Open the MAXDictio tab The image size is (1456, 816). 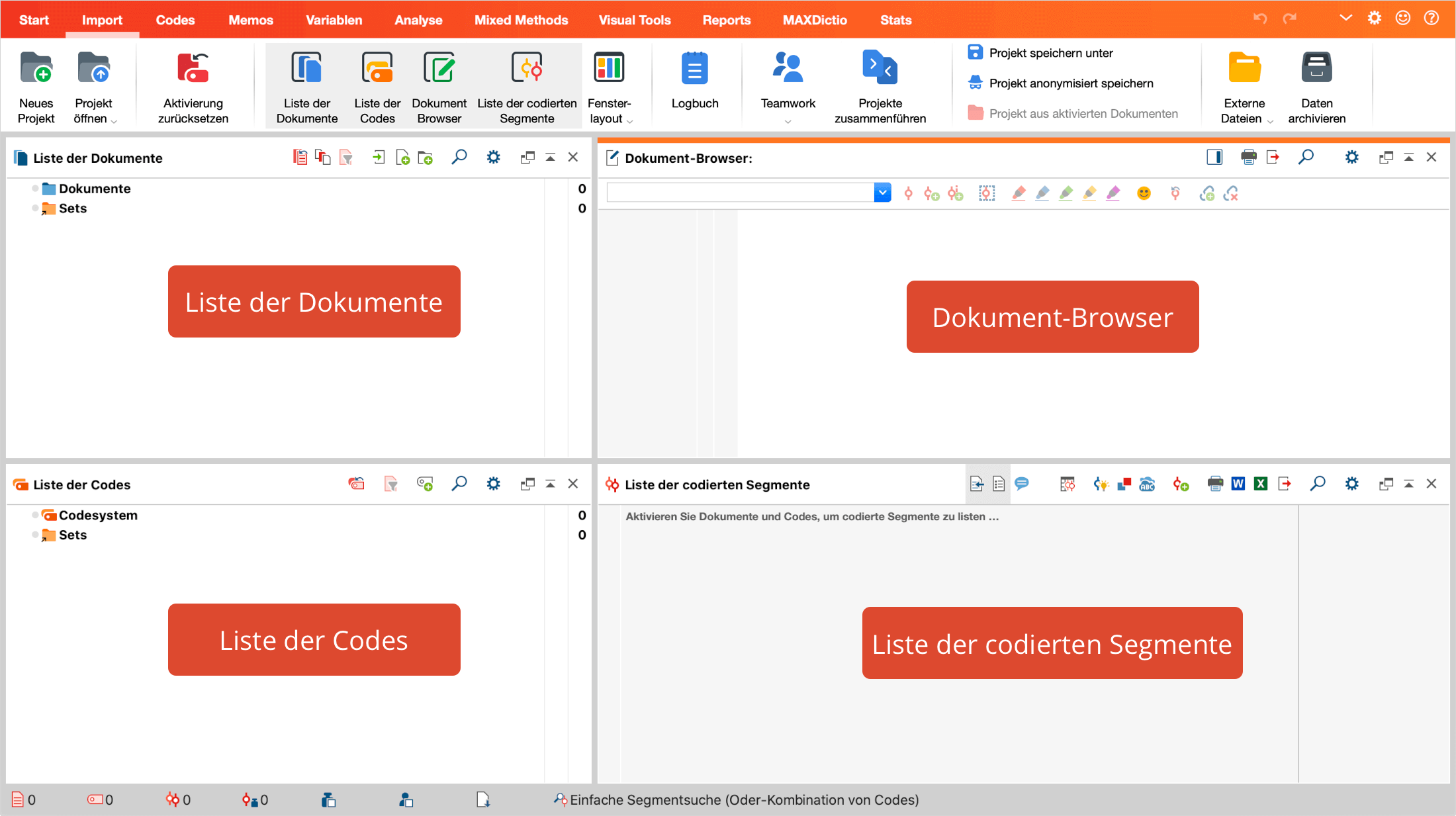pos(815,20)
